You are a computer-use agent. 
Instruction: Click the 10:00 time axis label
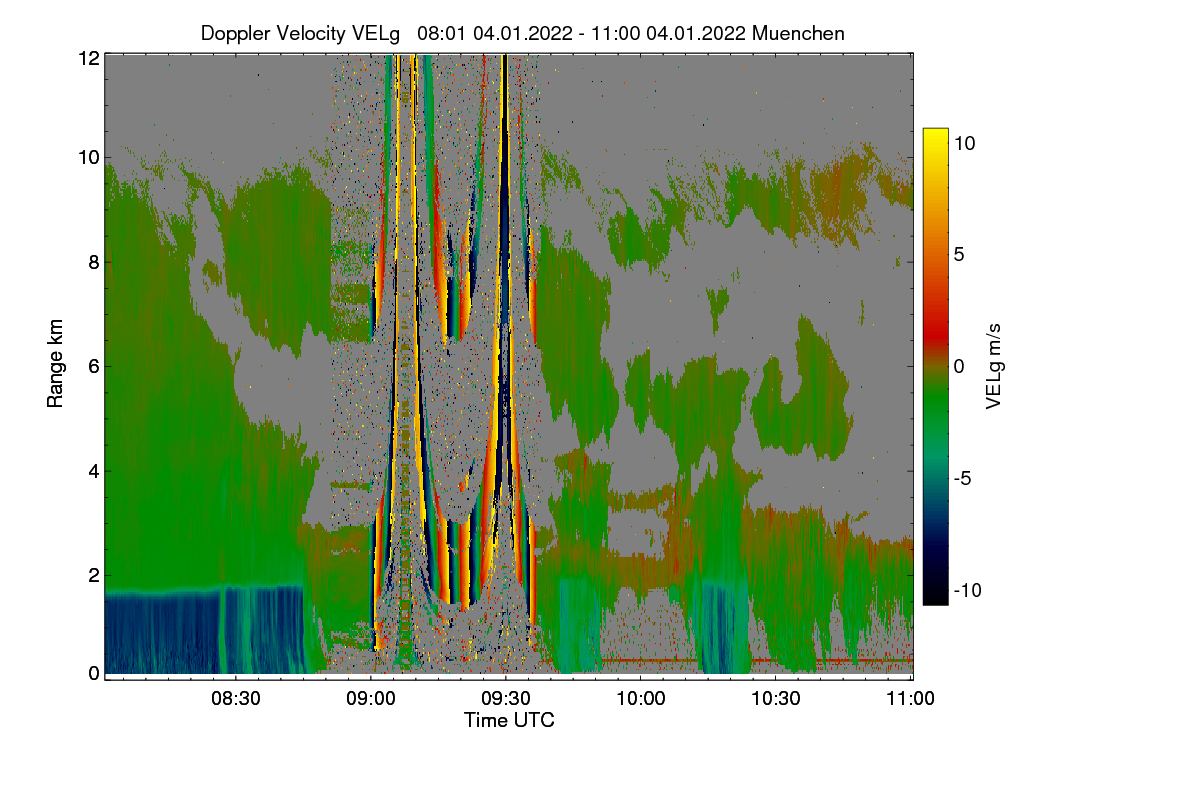tap(641, 699)
